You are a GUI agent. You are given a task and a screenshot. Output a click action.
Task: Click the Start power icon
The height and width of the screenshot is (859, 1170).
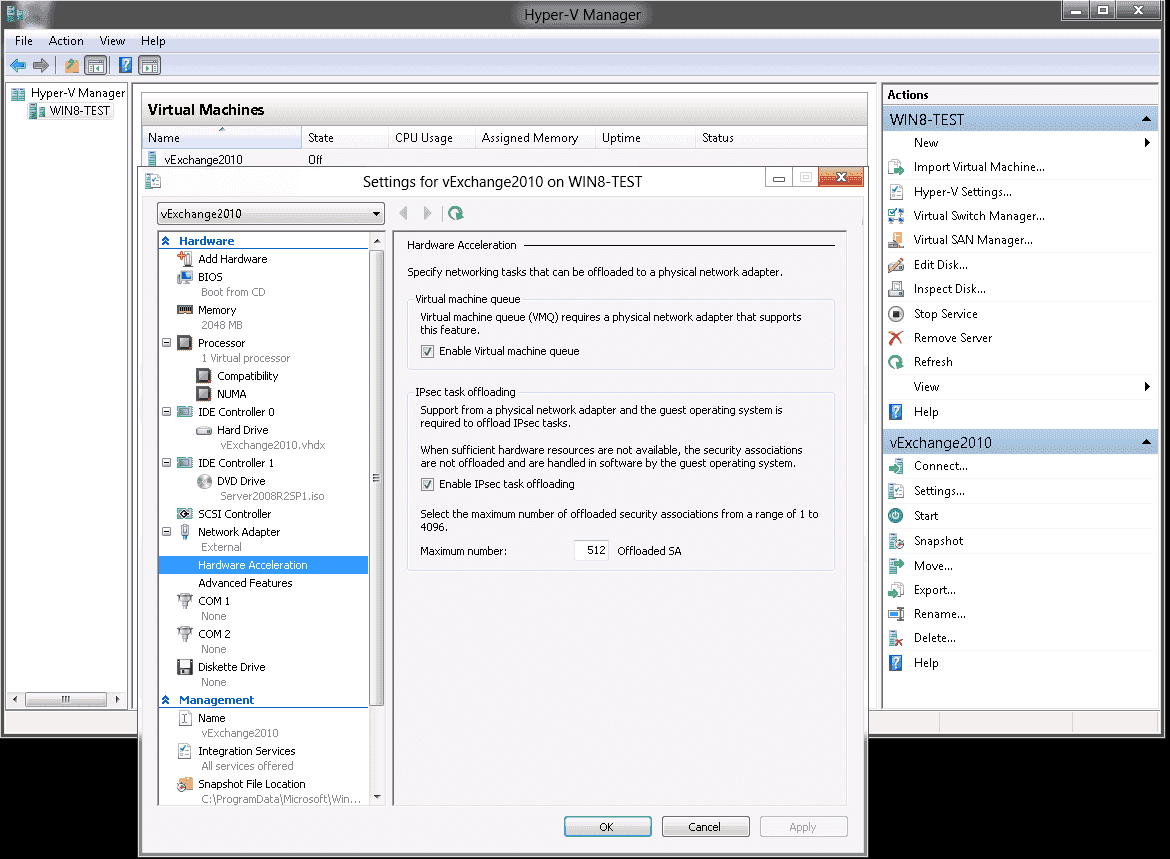coord(896,516)
